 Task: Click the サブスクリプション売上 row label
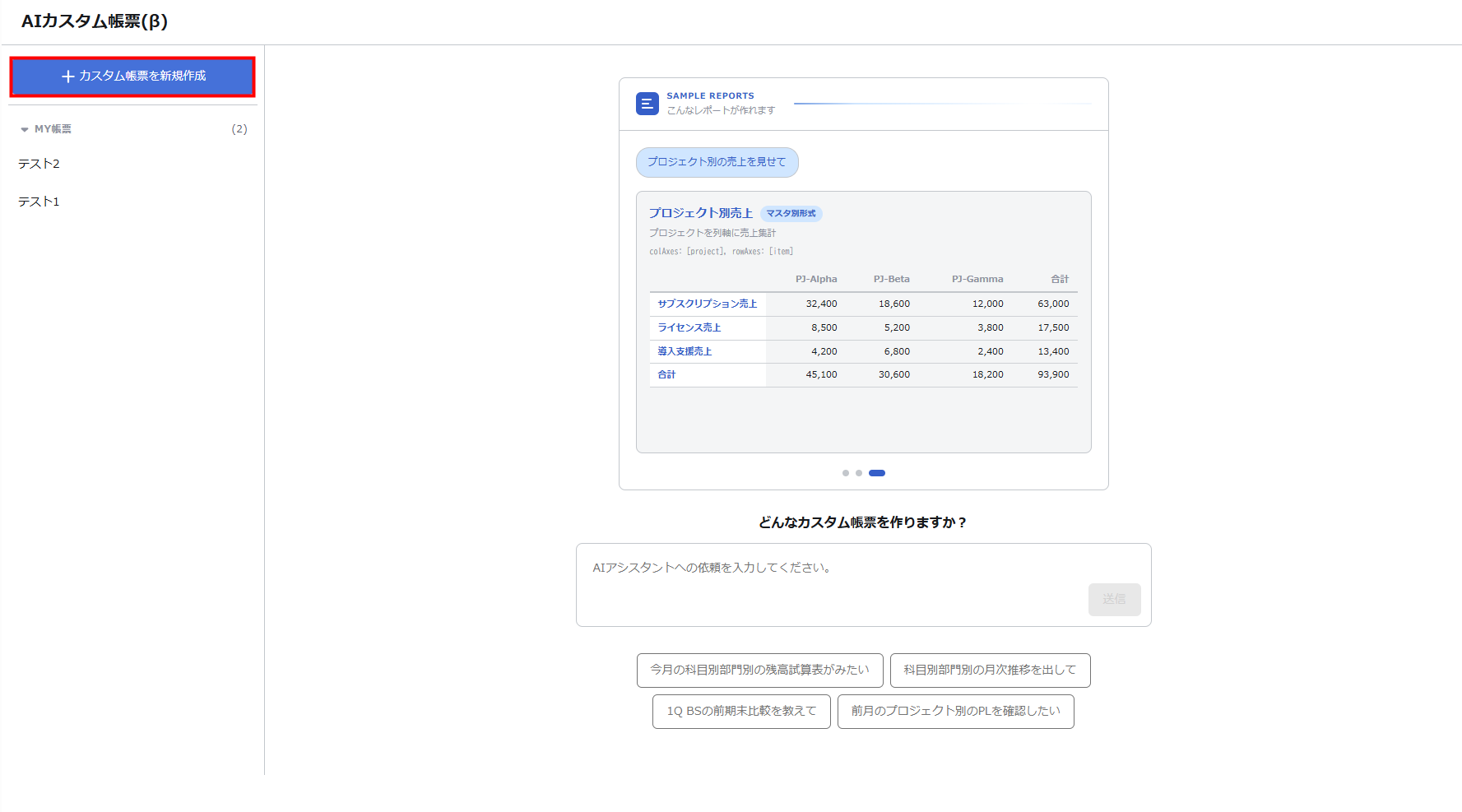[707, 304]
